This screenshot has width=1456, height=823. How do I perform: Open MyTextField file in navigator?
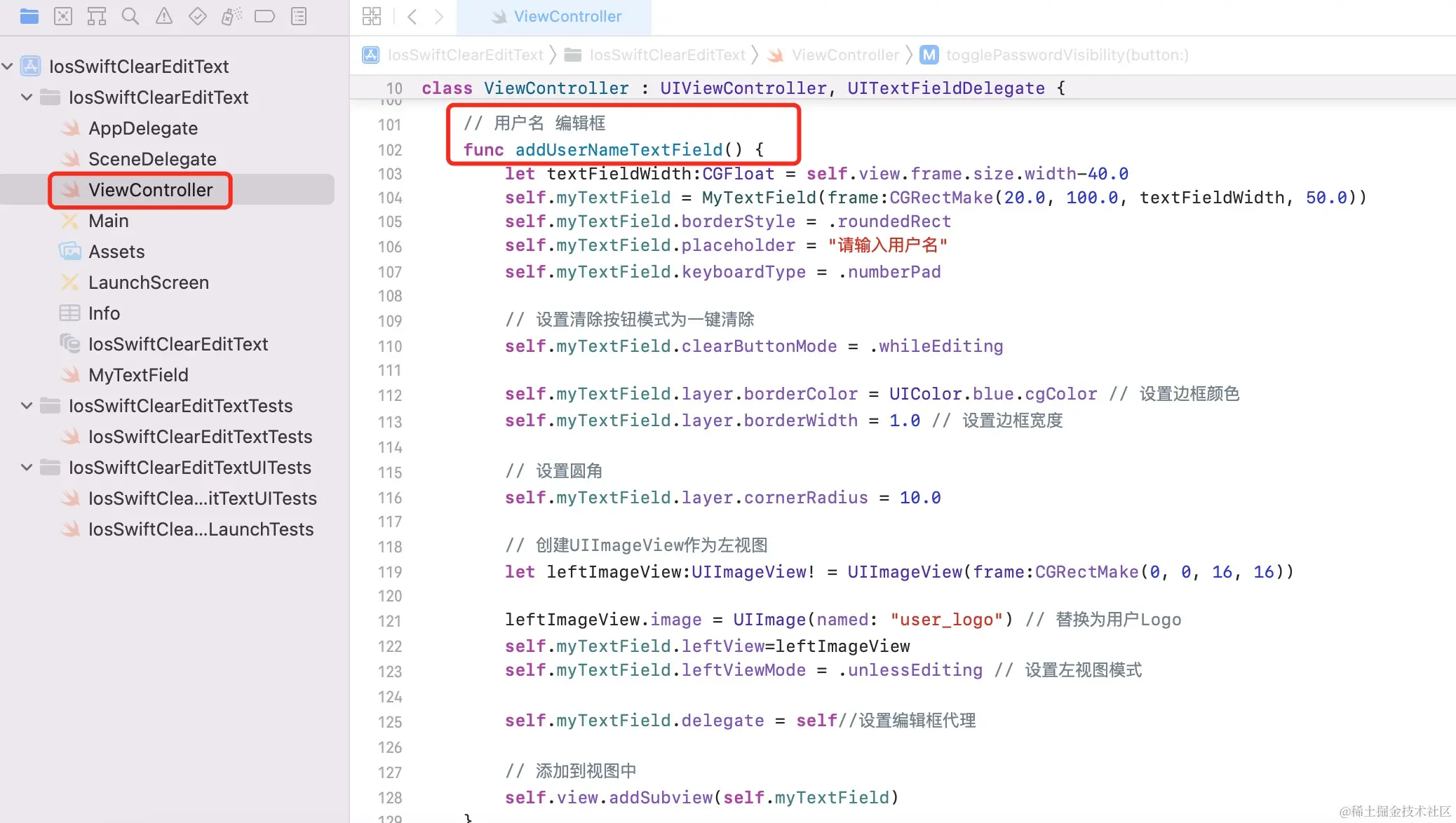[138, 375]
